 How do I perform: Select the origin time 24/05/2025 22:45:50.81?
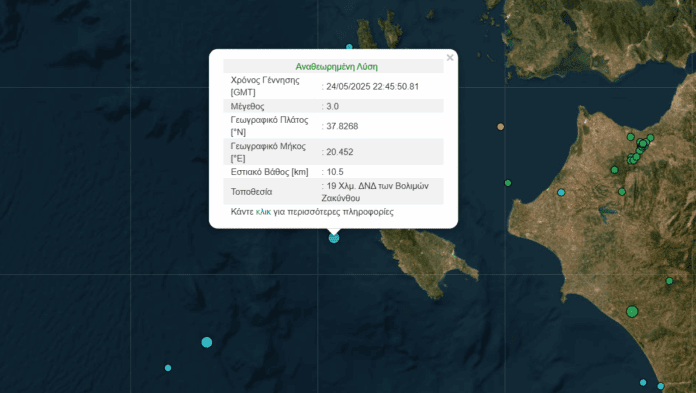[x=372, y=87]
